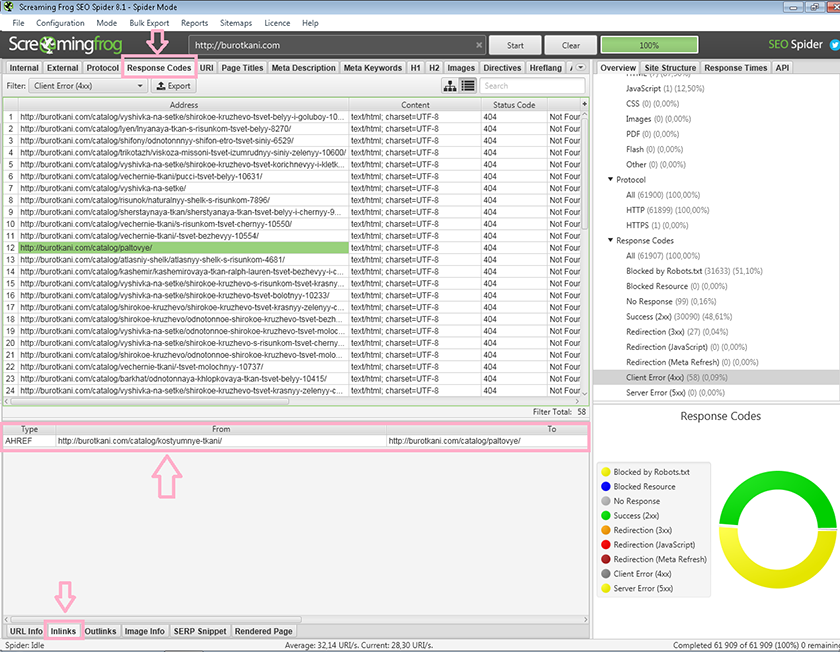
Task: Select the Response Codes tab
Action: click(x=159, y=68)
